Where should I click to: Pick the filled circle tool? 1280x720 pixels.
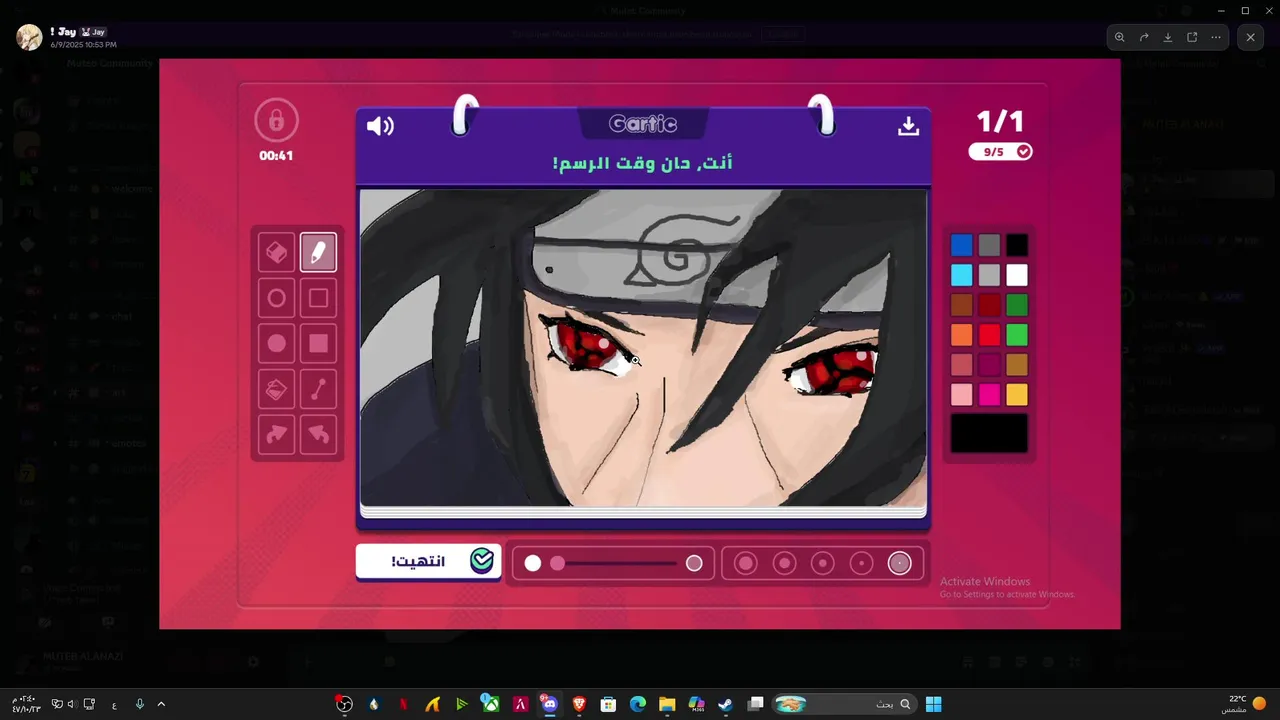[276, 344]
